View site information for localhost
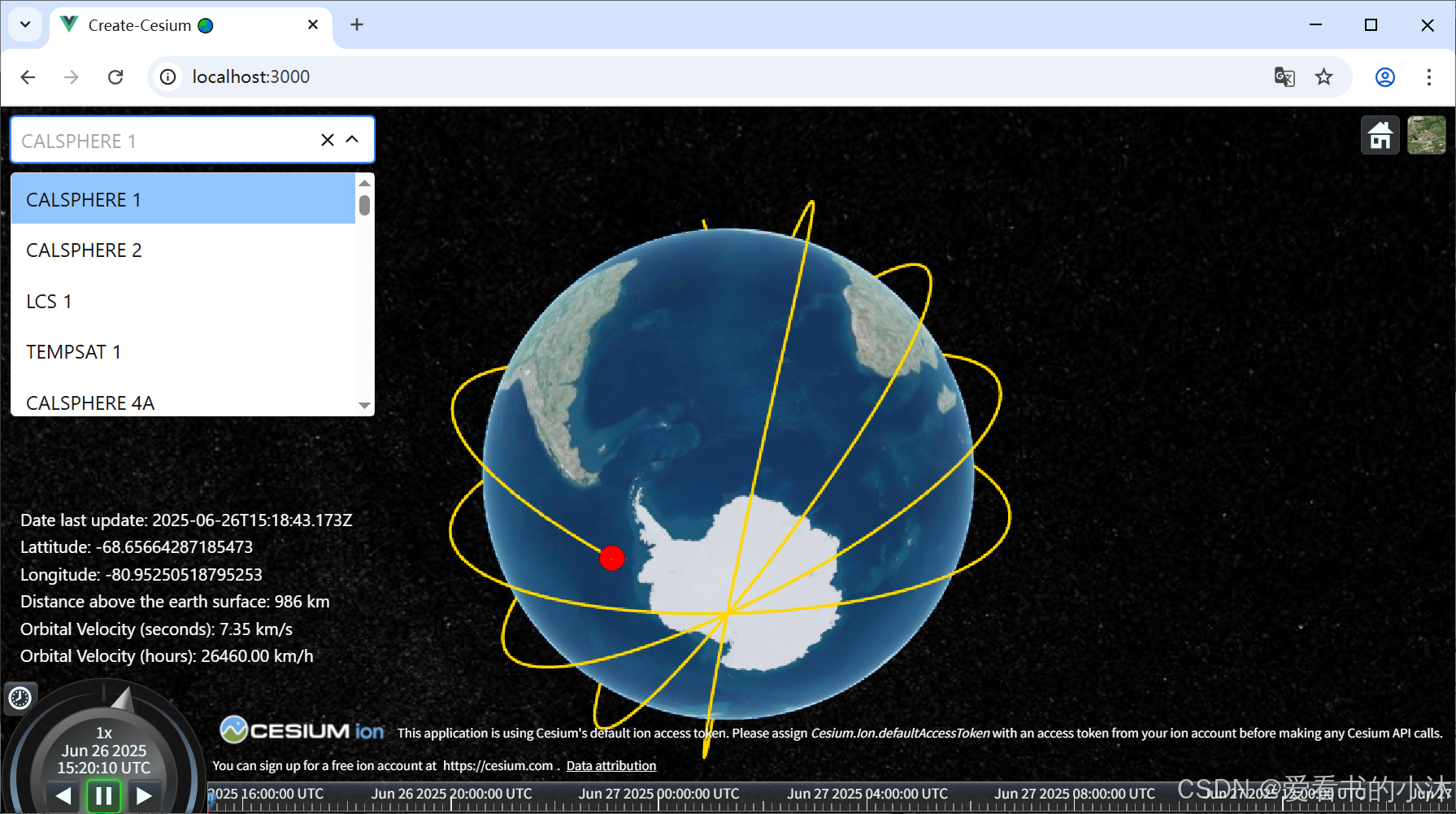The image size is (1456, 814). click(167, 76)
